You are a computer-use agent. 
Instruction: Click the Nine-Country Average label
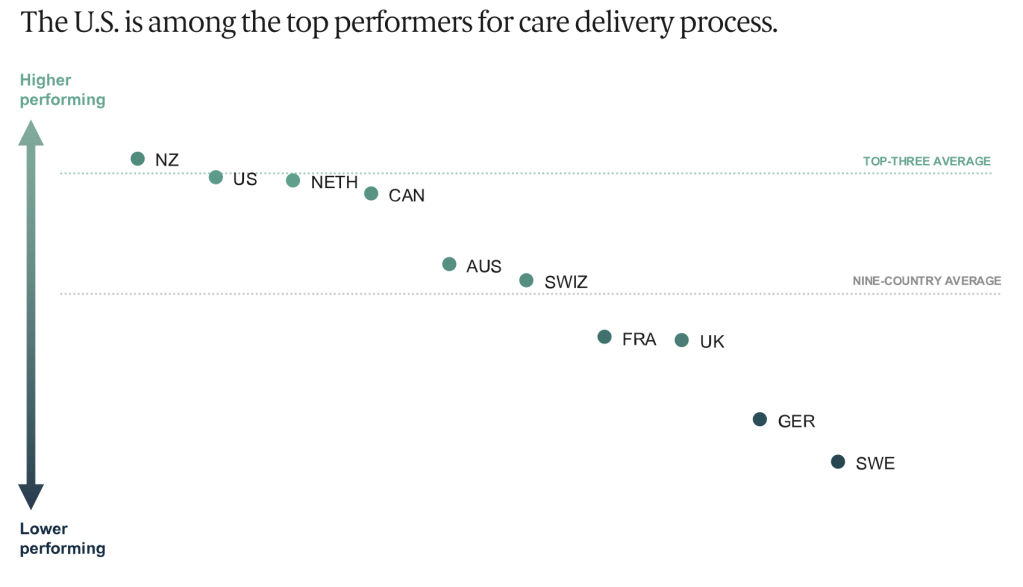point(926,281)
